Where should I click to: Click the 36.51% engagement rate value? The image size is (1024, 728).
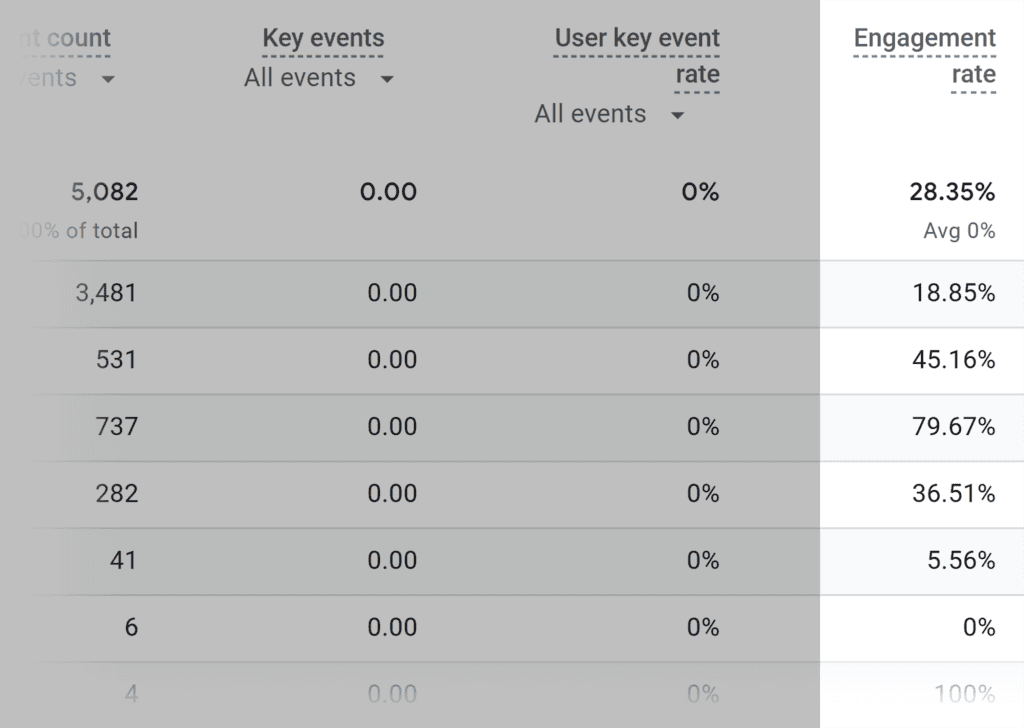[x=953, y=494]
